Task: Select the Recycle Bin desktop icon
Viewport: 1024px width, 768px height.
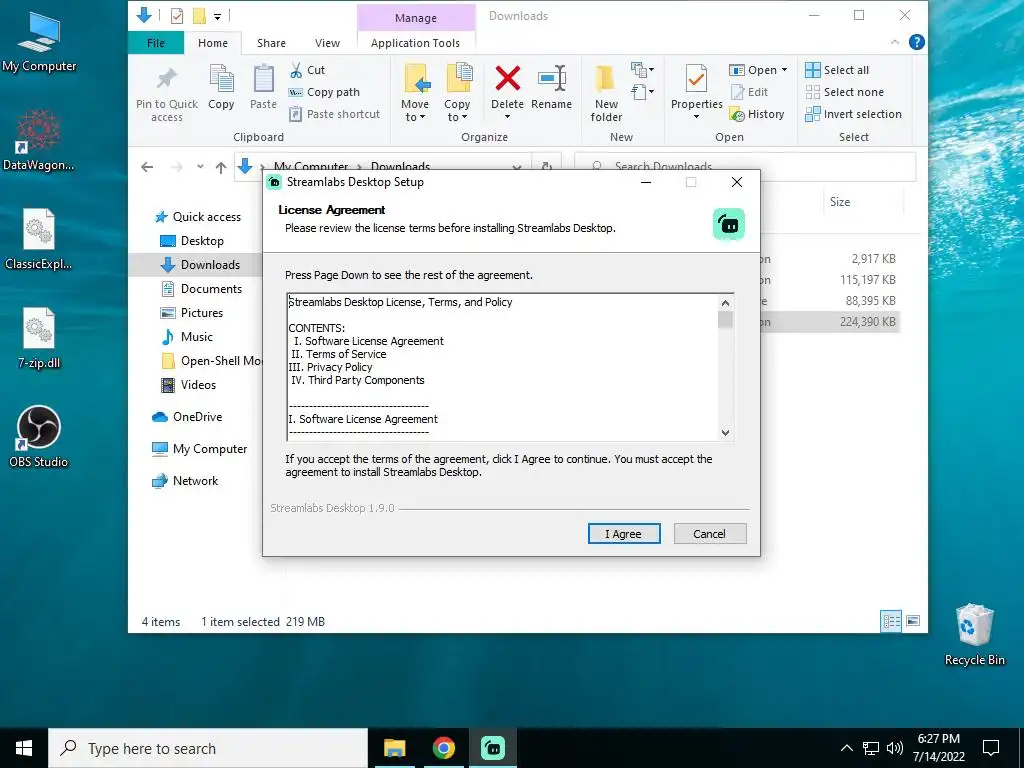Action: coord(974,633)
